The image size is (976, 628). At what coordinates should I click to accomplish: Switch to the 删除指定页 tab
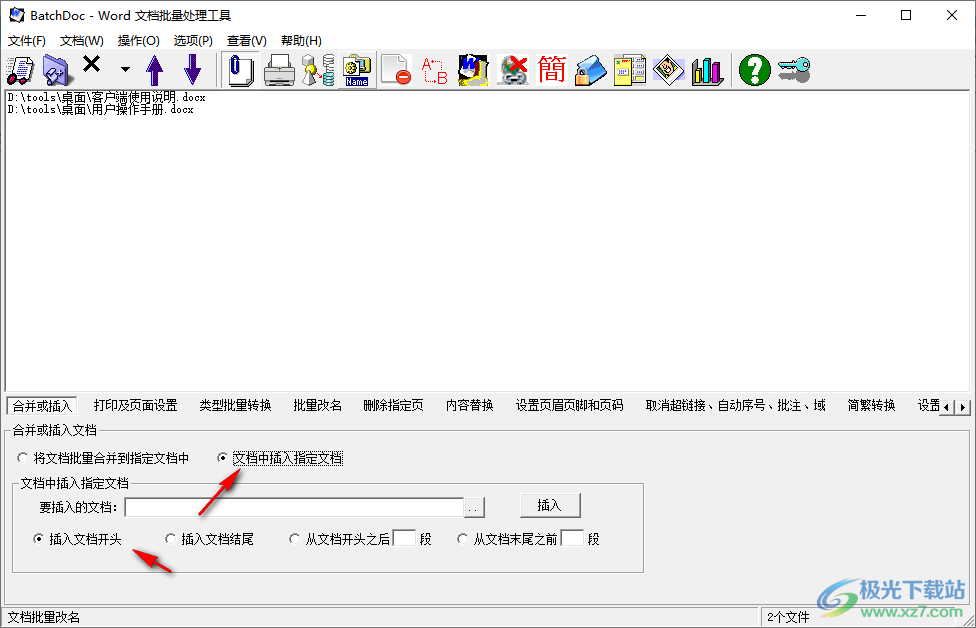(x=393, y=406)
